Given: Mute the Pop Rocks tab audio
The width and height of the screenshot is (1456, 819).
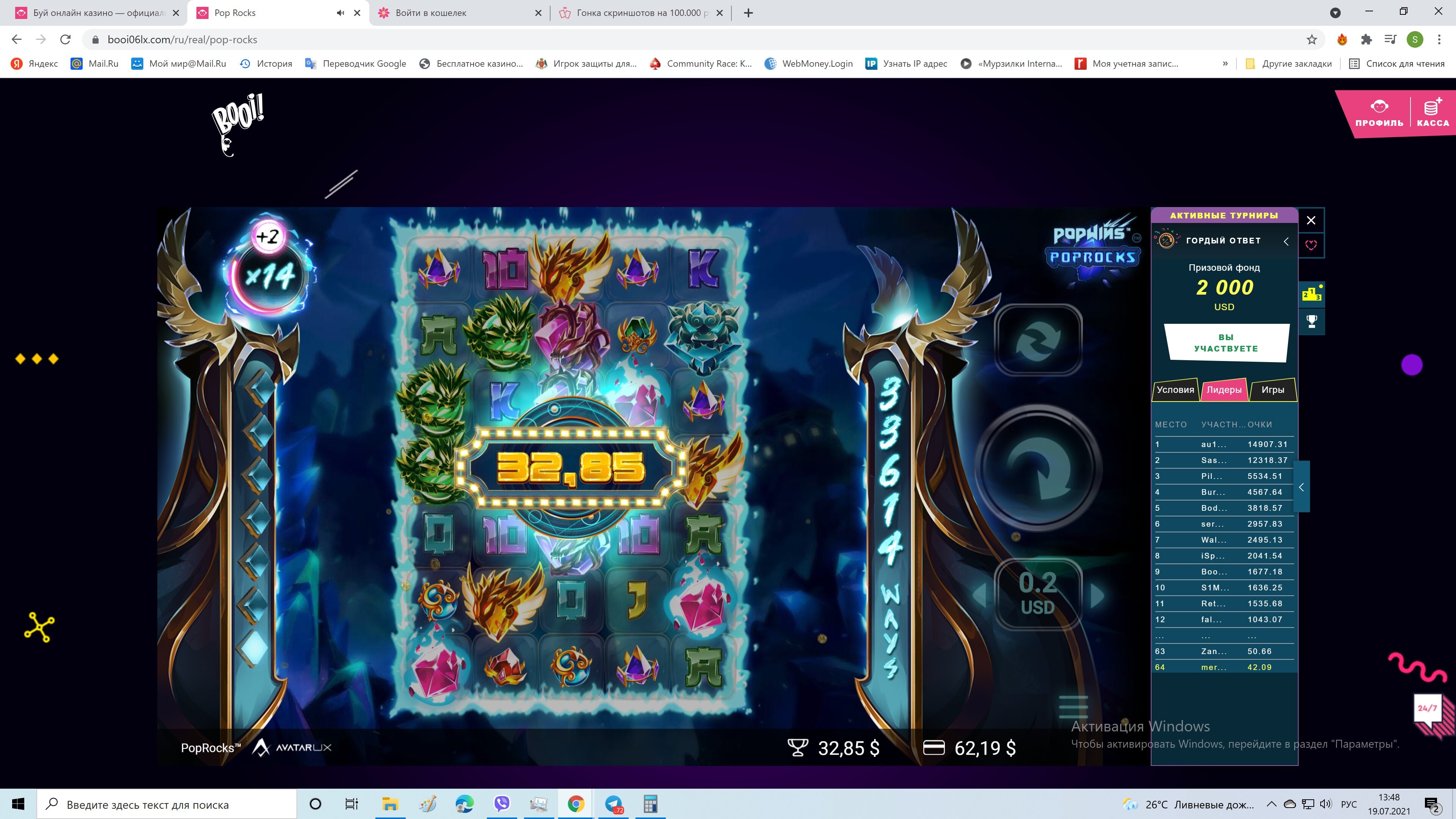Looking at the screenshot, I should [340, 13].
